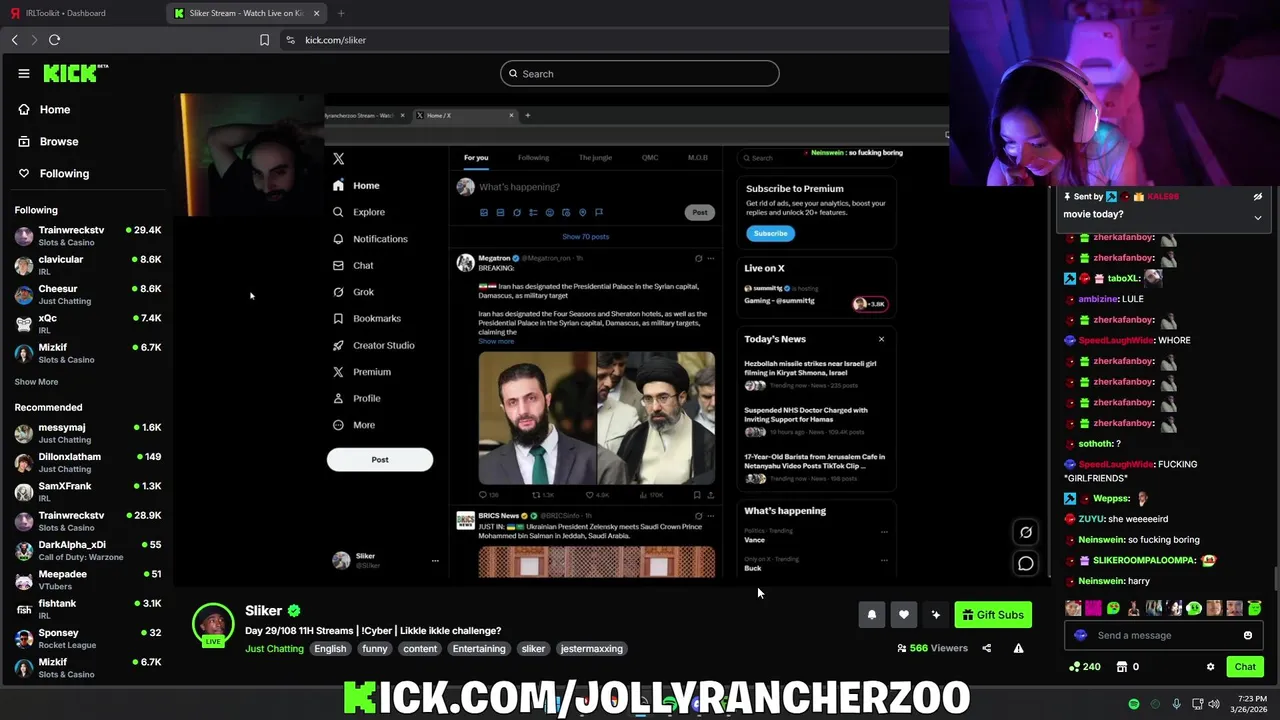Open DarkAlpha_xDi recommended channel
The image size is (1280, 720).
(88, 551)
